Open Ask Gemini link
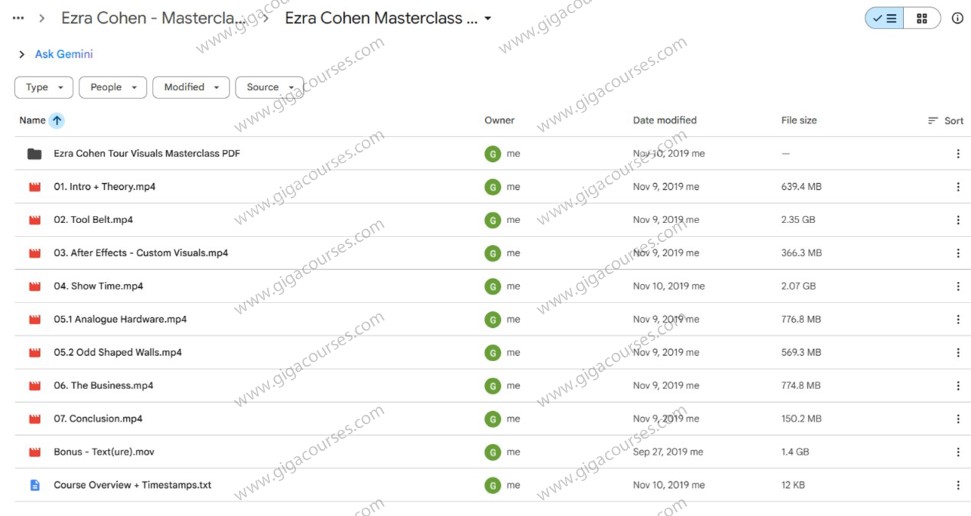The height and width of the screenshot is (516, 971). (x=64, y=54)
